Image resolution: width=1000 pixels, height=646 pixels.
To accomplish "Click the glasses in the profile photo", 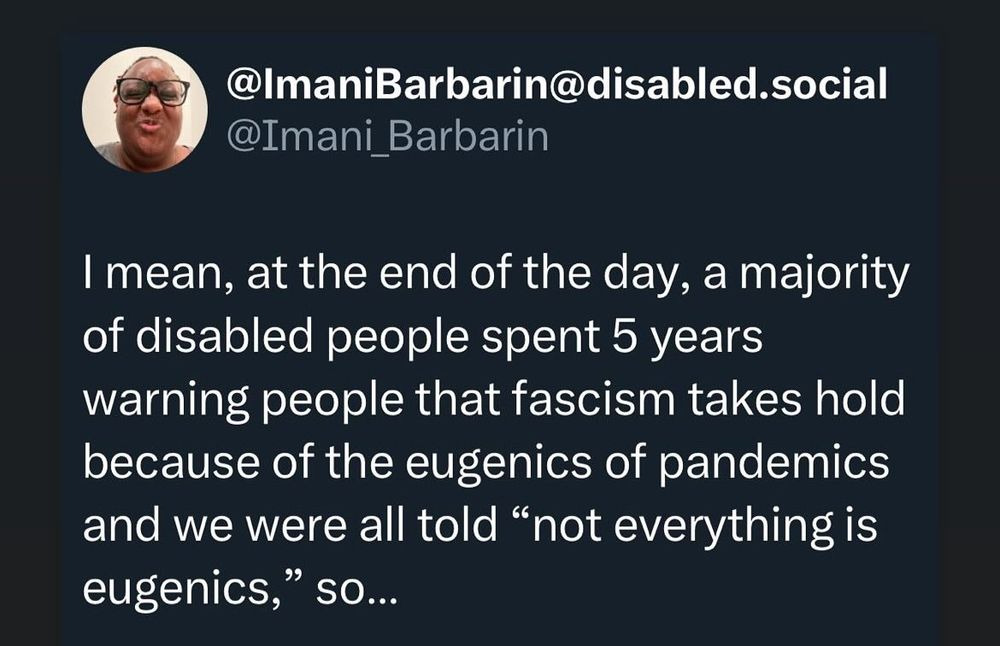I will pos(152,92).
